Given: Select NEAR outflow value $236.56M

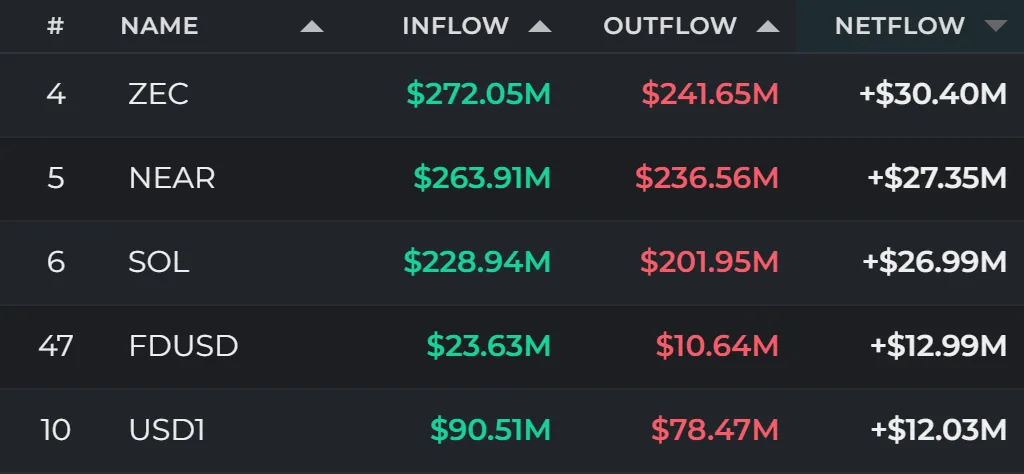Looking at the screenshot, I should pyautogui.click(x=707, y=178).
